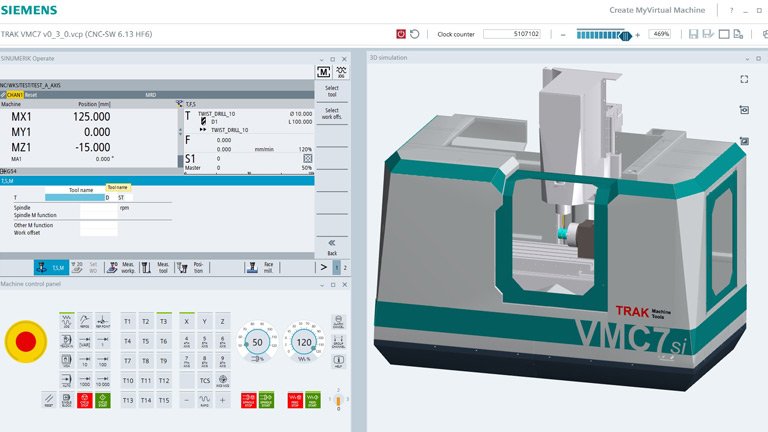The height and width of the screenshot is (432, 768).
Task: Toggle the JOG mode key on control panel
Action: pyautogui.click(x=66, y=321)
